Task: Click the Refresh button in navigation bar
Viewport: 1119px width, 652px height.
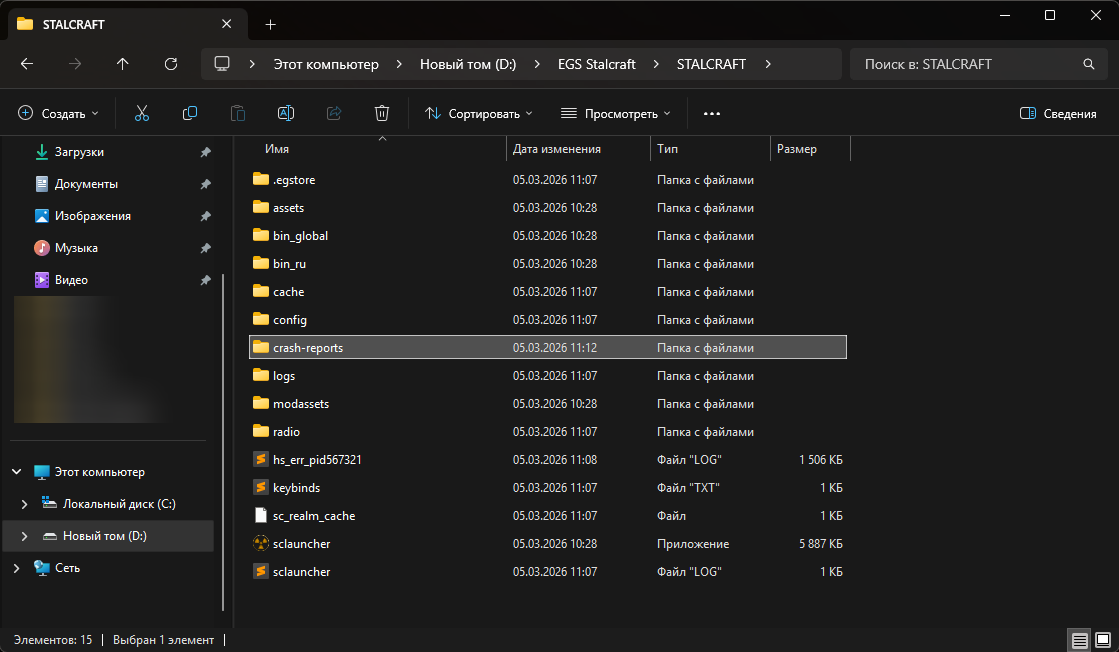Action: [171, 64]
